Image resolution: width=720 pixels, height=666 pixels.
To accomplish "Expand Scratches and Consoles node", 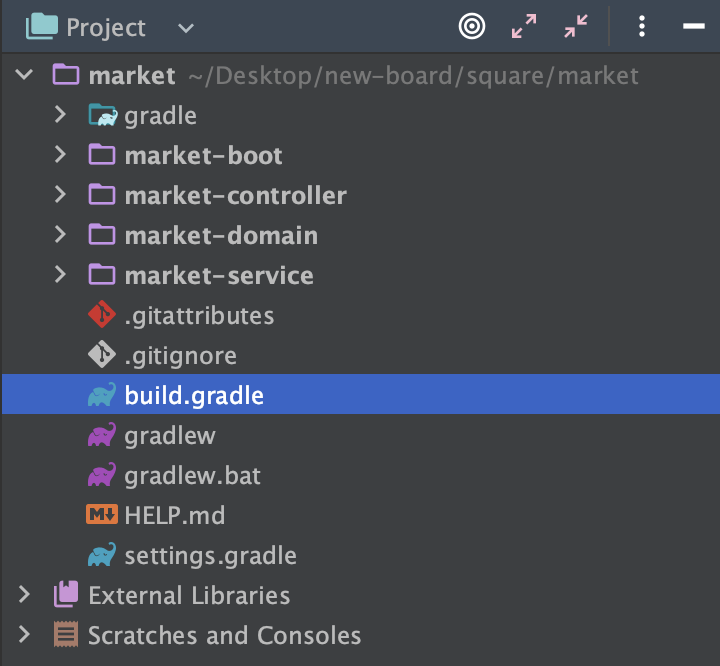I will pos(24,634).
